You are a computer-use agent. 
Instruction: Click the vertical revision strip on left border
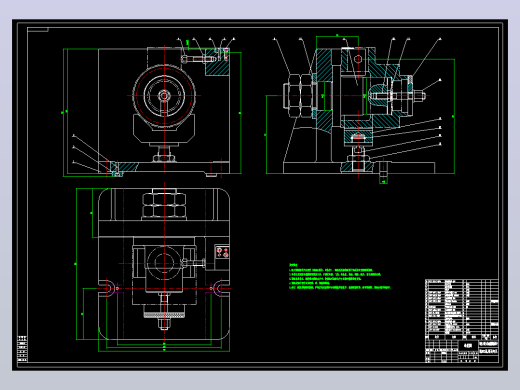click(22, 349)
